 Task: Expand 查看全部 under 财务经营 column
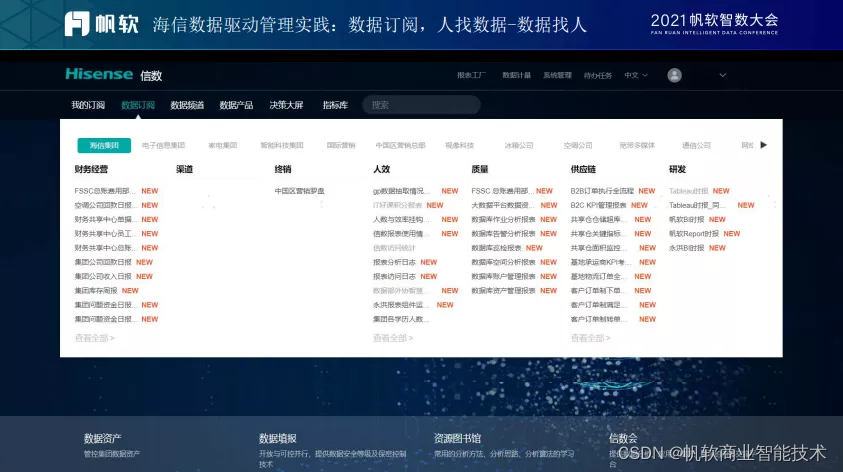click(95, 338)
